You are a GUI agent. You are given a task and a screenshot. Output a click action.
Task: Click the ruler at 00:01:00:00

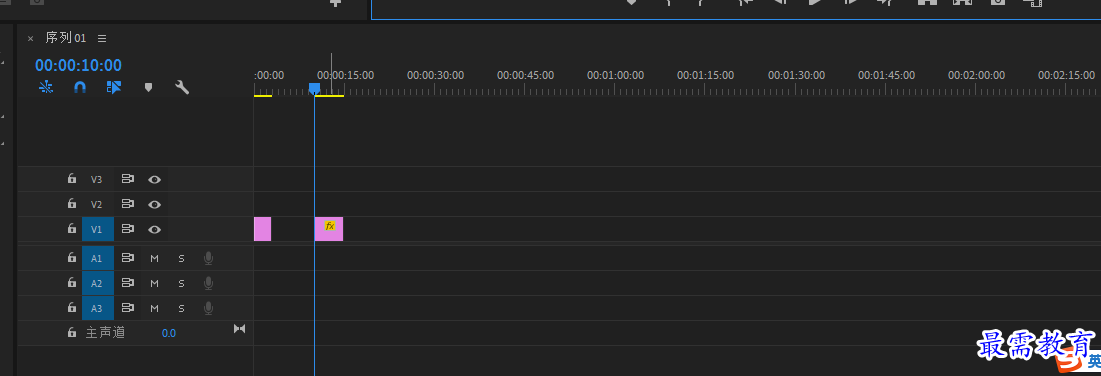tap(615, 75)
